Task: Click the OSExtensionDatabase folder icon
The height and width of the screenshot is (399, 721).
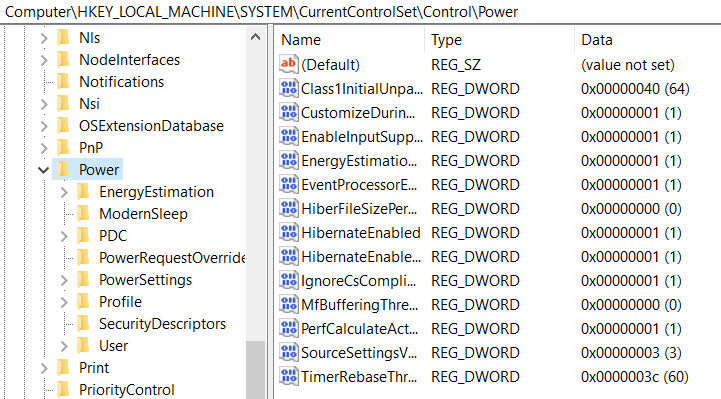Action: coord(63,125)
